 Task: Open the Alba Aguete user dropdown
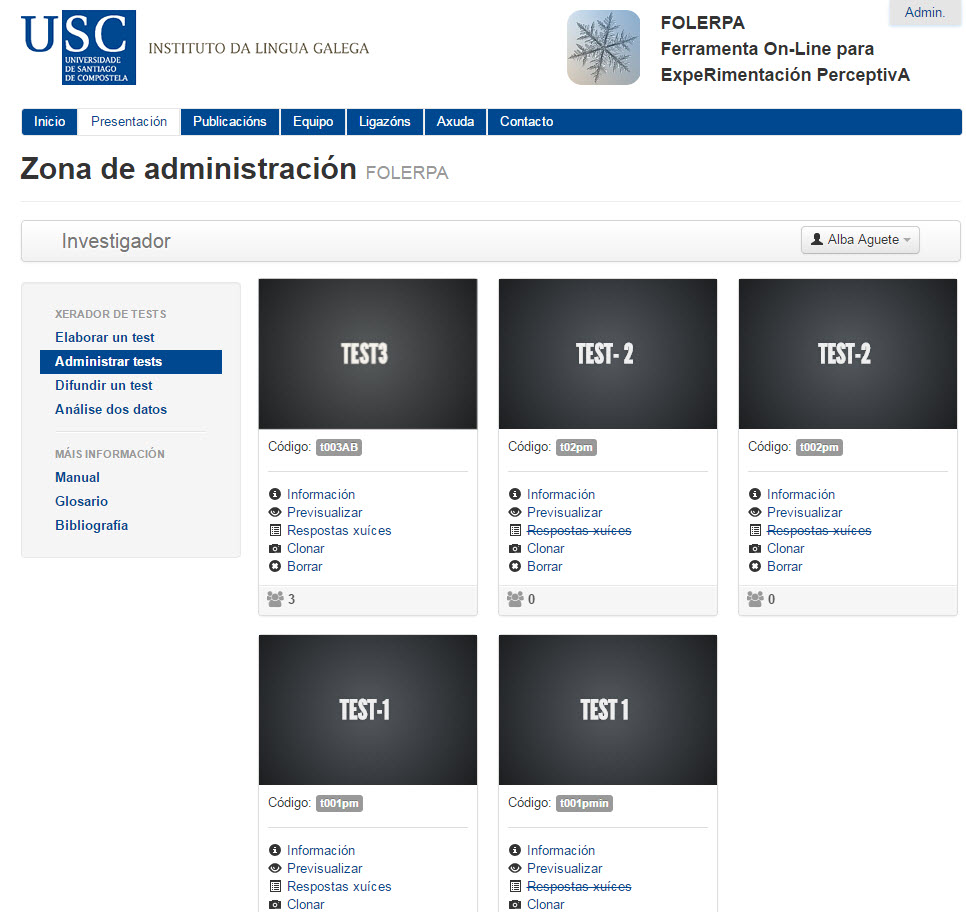(860, 240)
